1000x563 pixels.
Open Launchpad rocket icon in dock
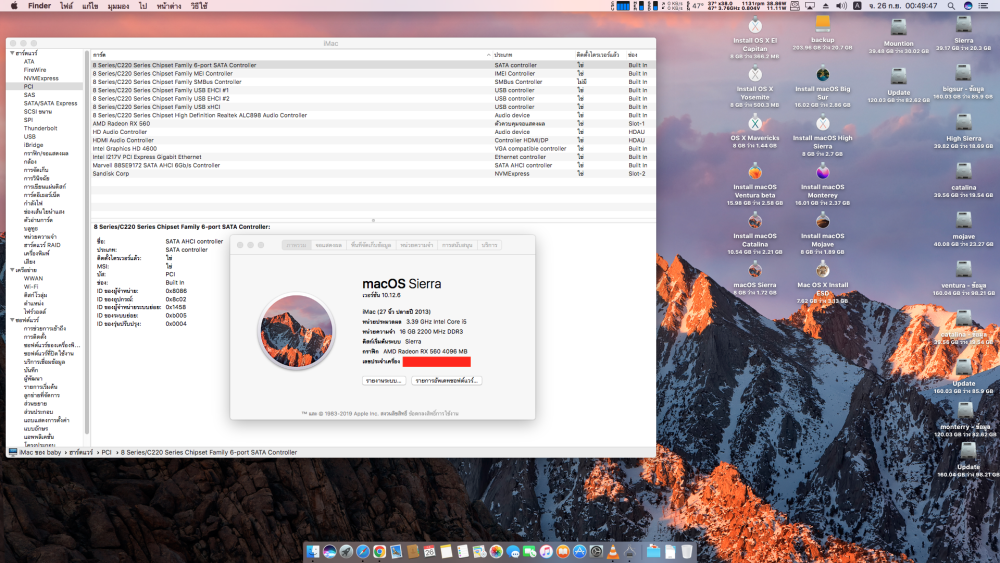346,552
